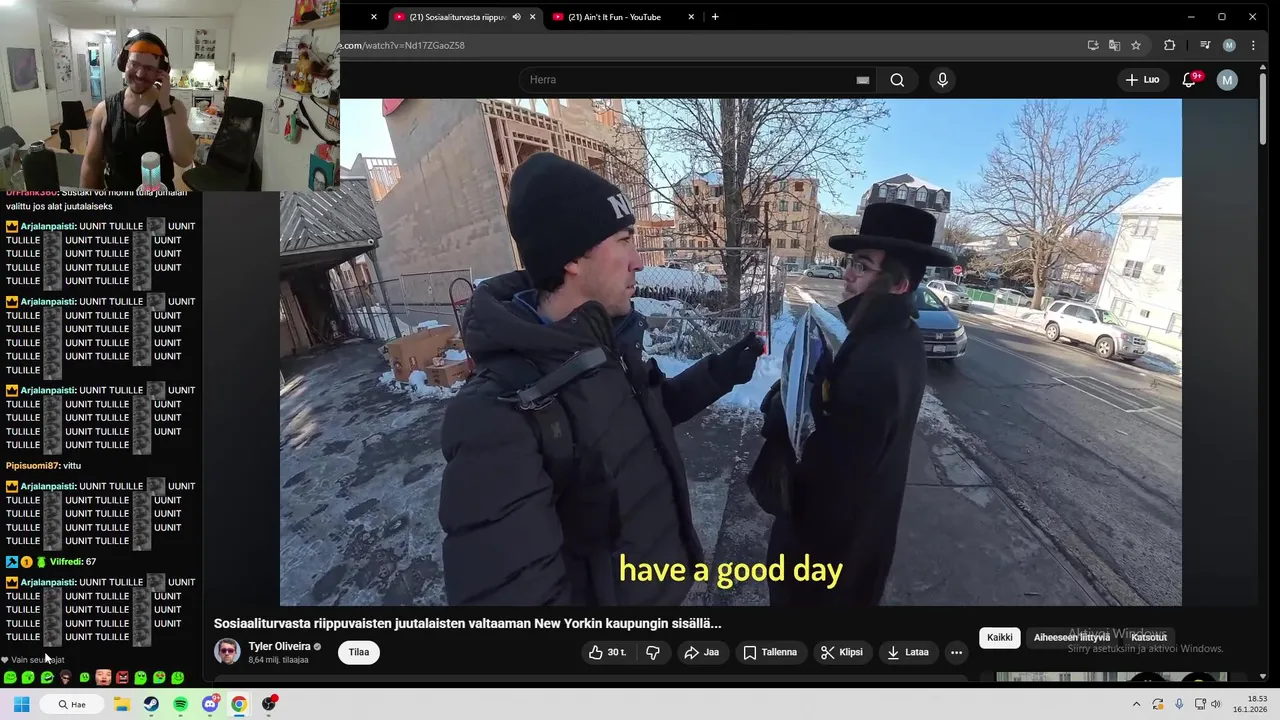Toggle Vain seuraajat followers-only indicator
Screen dimensions: 1280x720
click(x=33, y=660)
